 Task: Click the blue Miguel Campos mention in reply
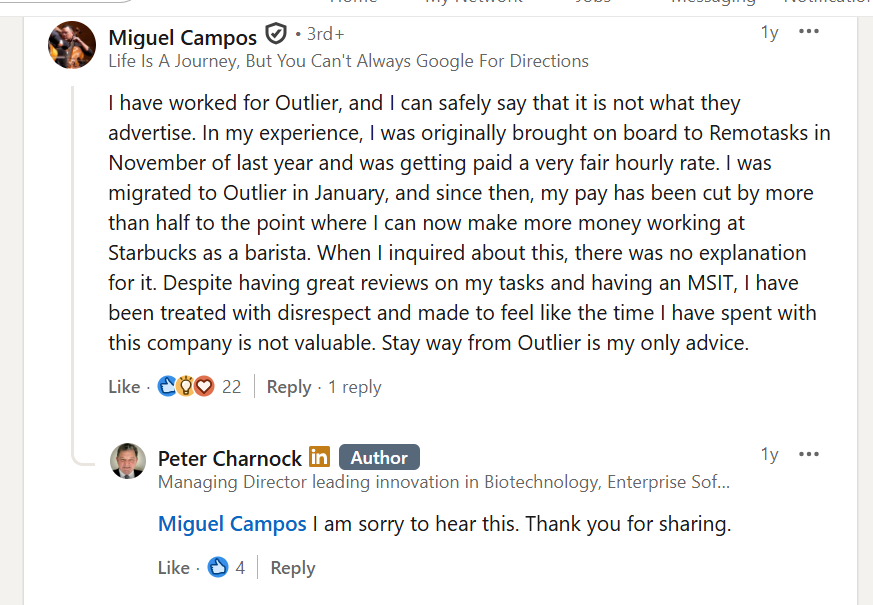[x=232, y=524]
